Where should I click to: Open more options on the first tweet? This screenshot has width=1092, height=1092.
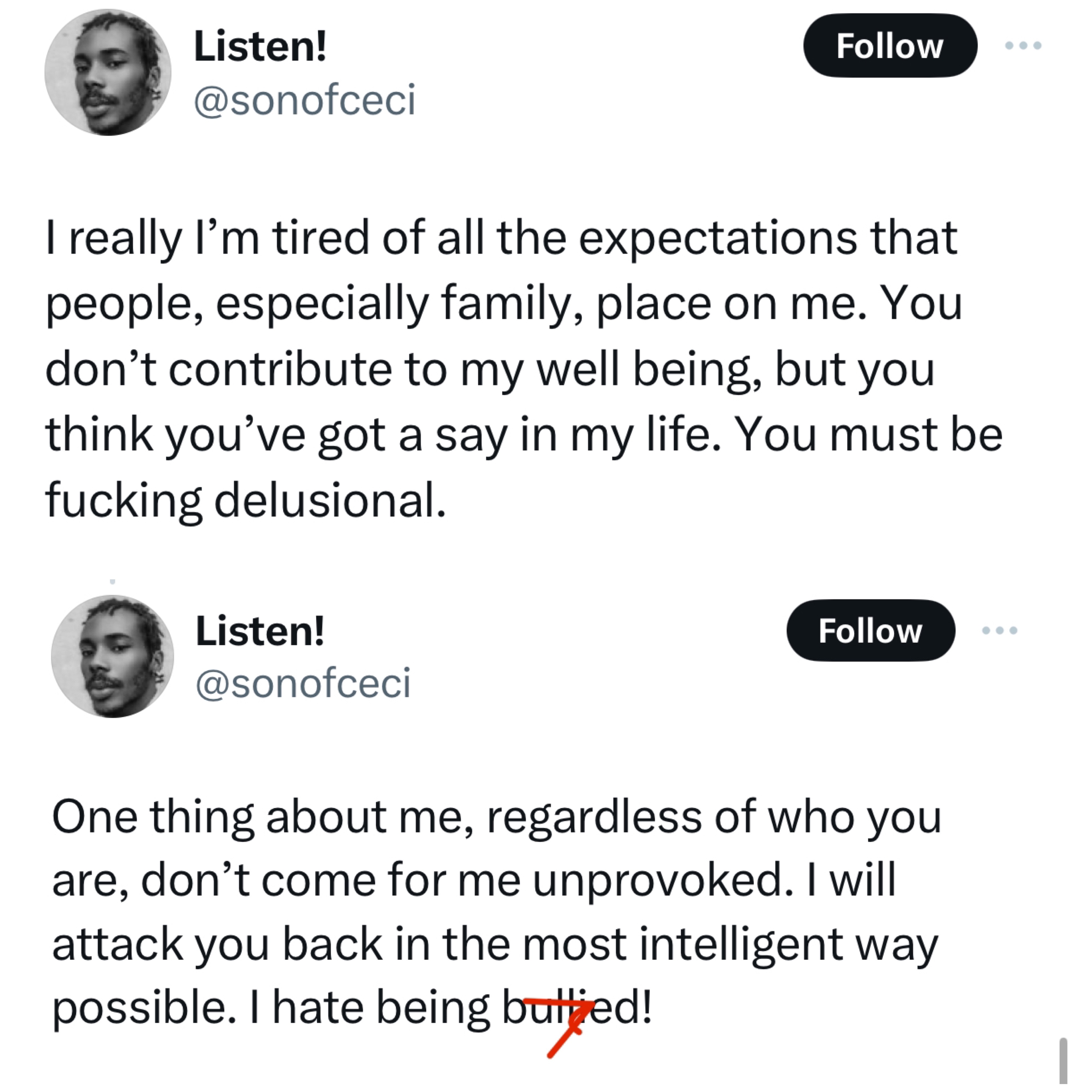click(x=1023, y=45)
